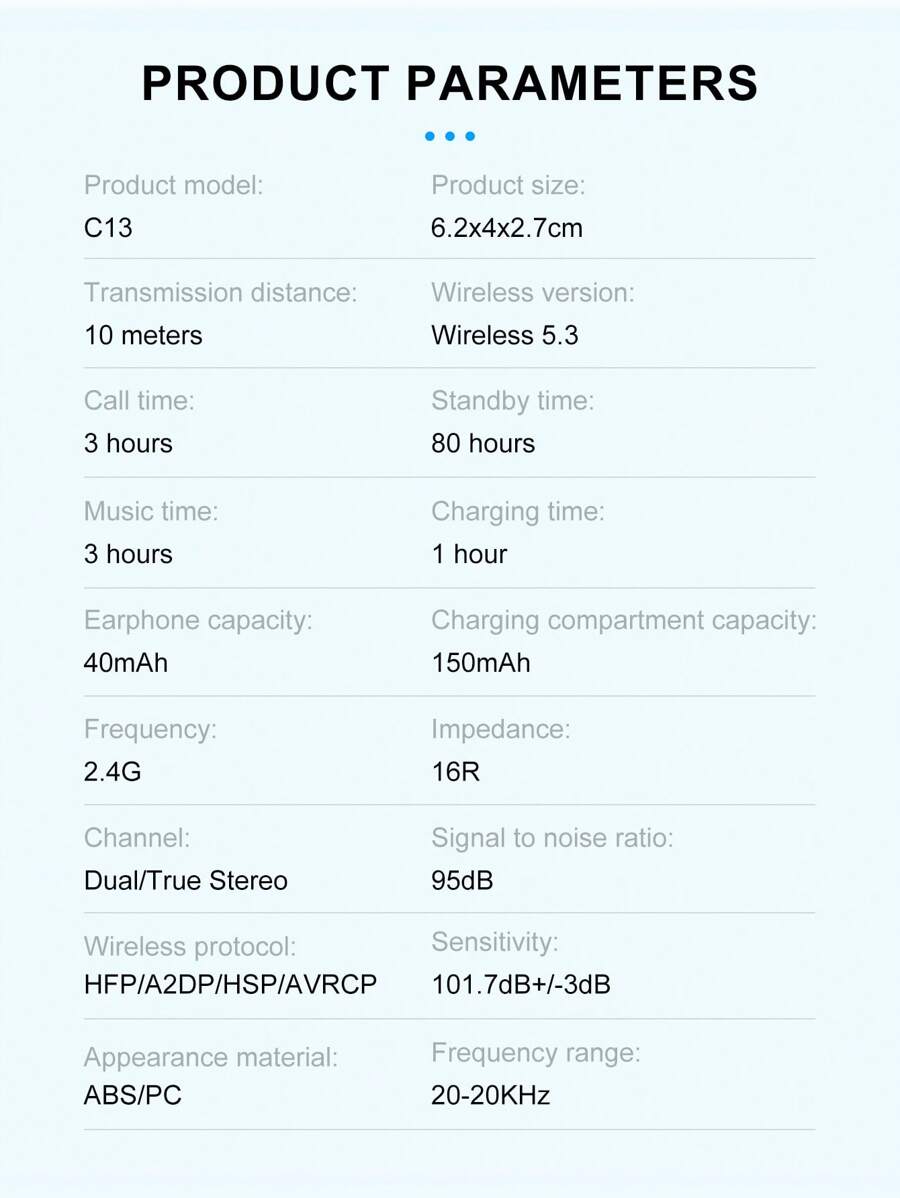This screenshot has height=1198, width=900.
Task: Click the Sensitivity value 101.7dB+/-3dB
Action: point(521,985)
